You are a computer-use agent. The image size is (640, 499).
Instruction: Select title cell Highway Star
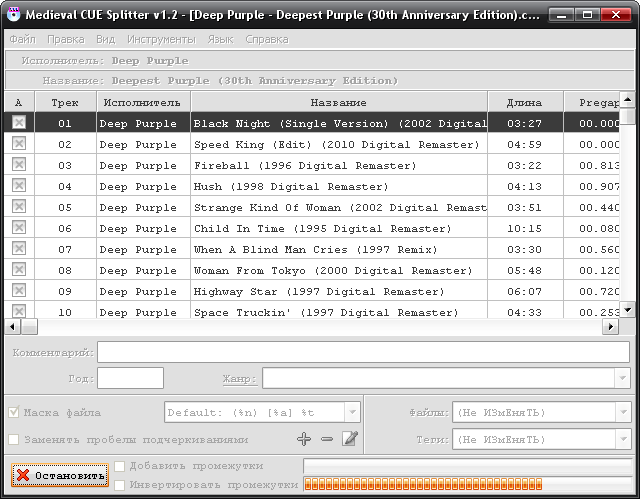339,291
